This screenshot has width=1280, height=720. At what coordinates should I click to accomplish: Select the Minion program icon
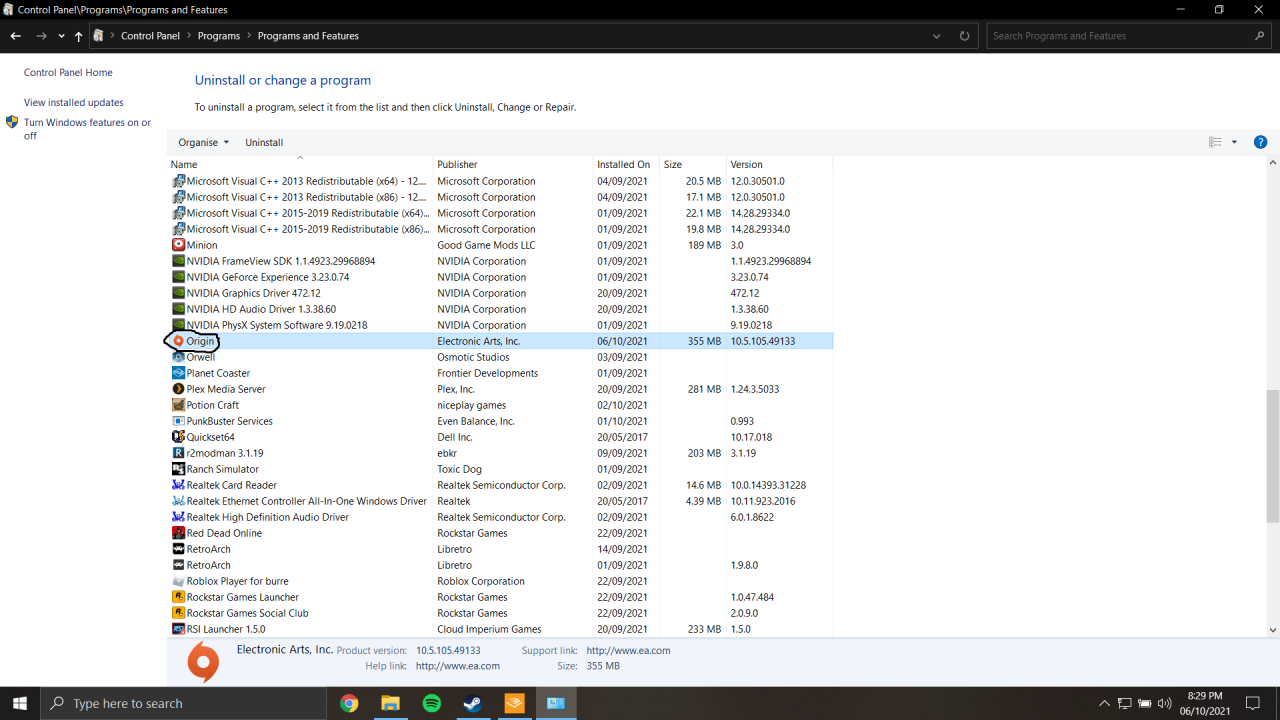[178, 245]
